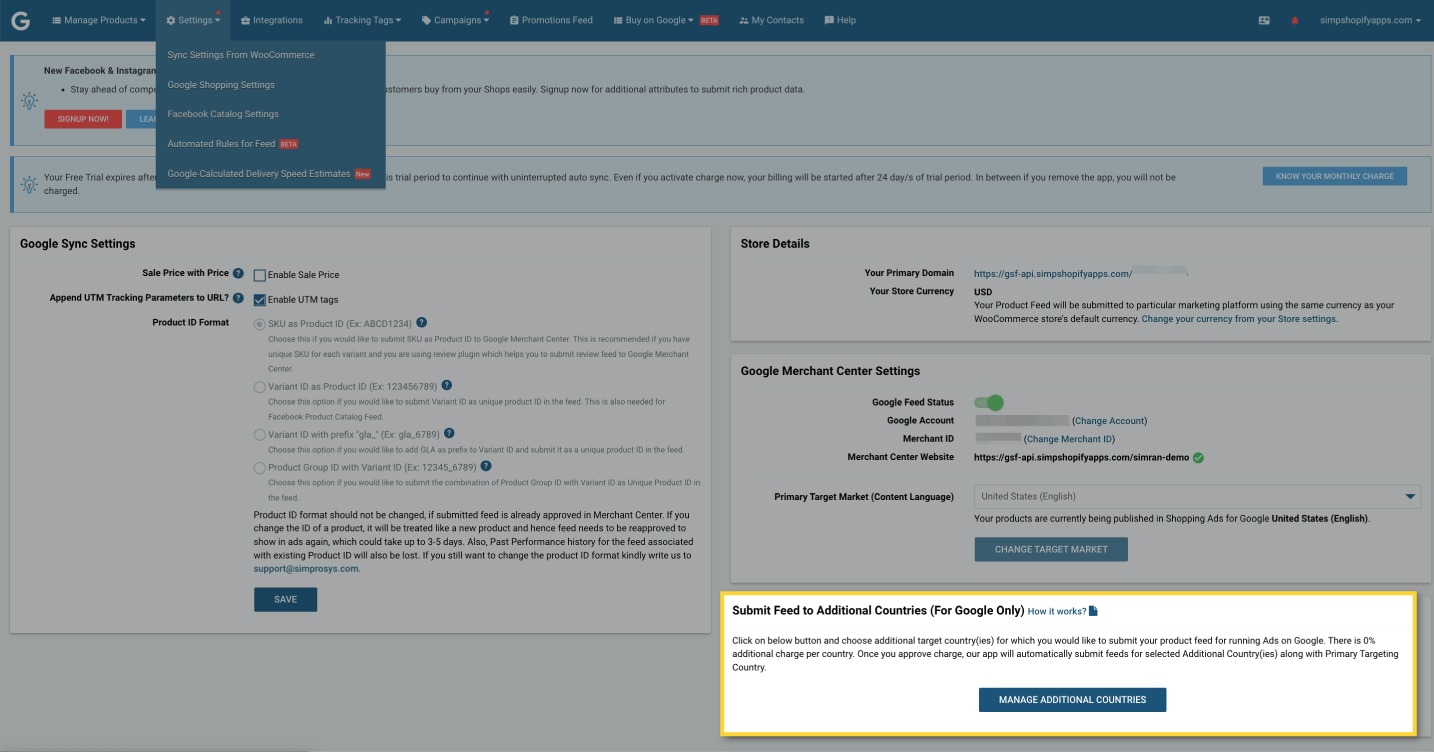Image resolution: width=1434 pixels, height=752 pixels.
Task: Open the notification bell icon
Action: tap(1295, 20)
